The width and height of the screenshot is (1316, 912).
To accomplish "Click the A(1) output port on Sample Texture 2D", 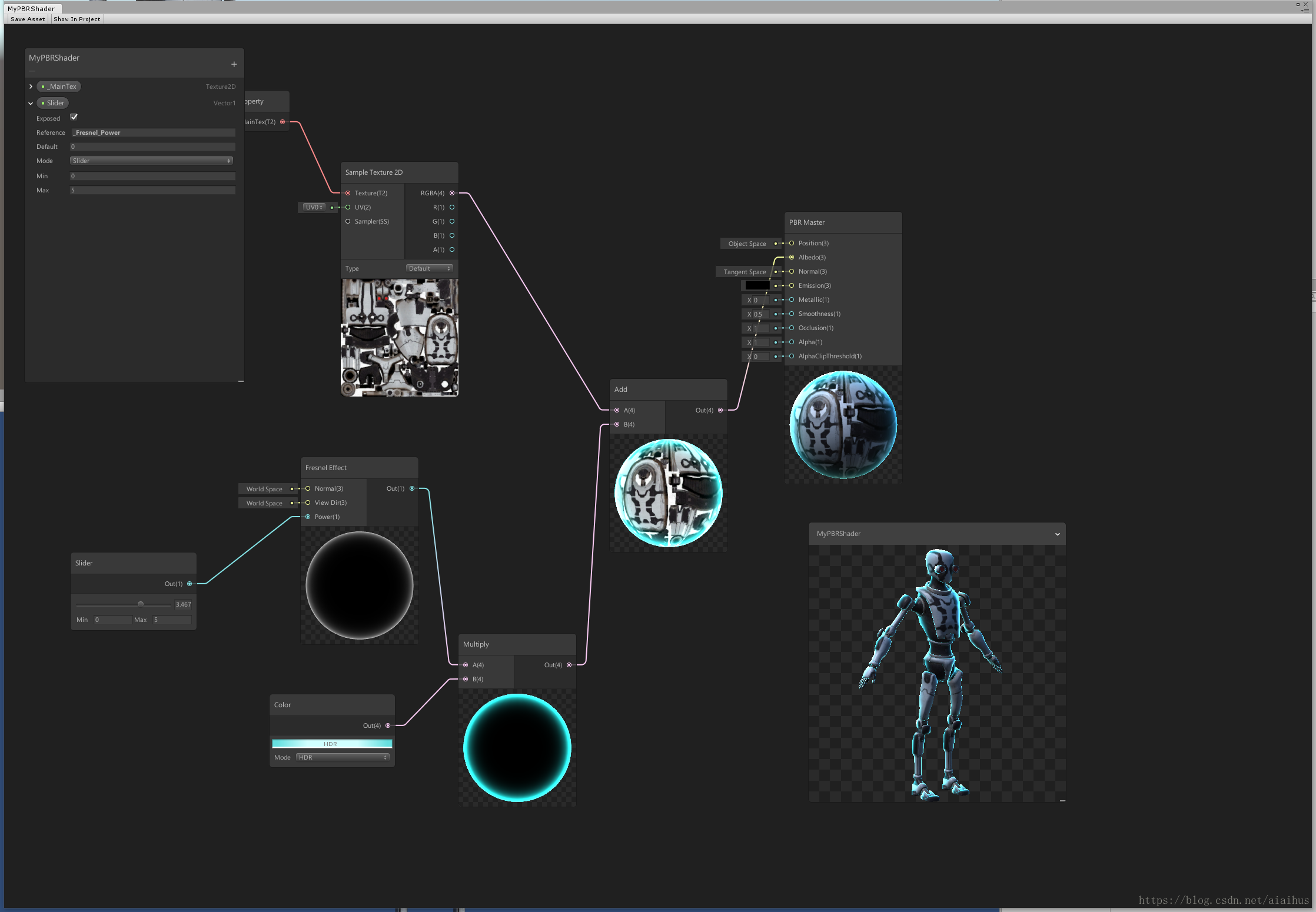I will (452, 249).
